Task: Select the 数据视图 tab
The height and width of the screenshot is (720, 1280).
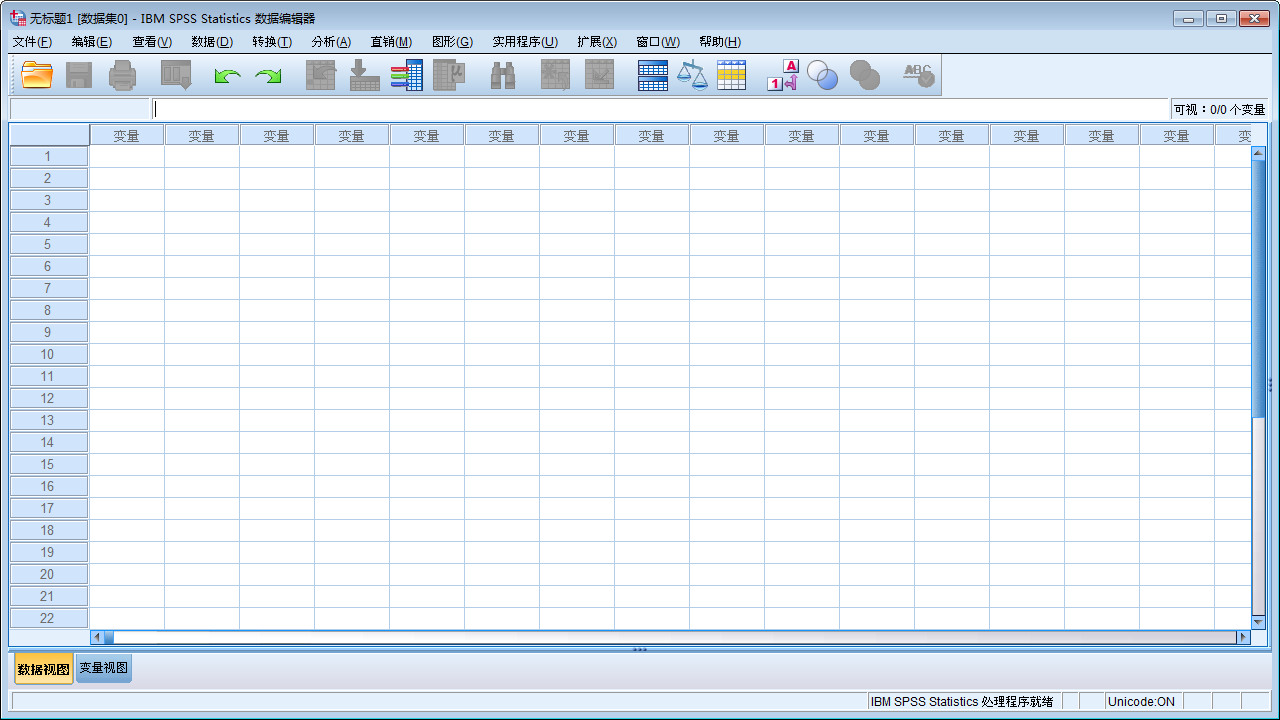Action: pos(43,668)
